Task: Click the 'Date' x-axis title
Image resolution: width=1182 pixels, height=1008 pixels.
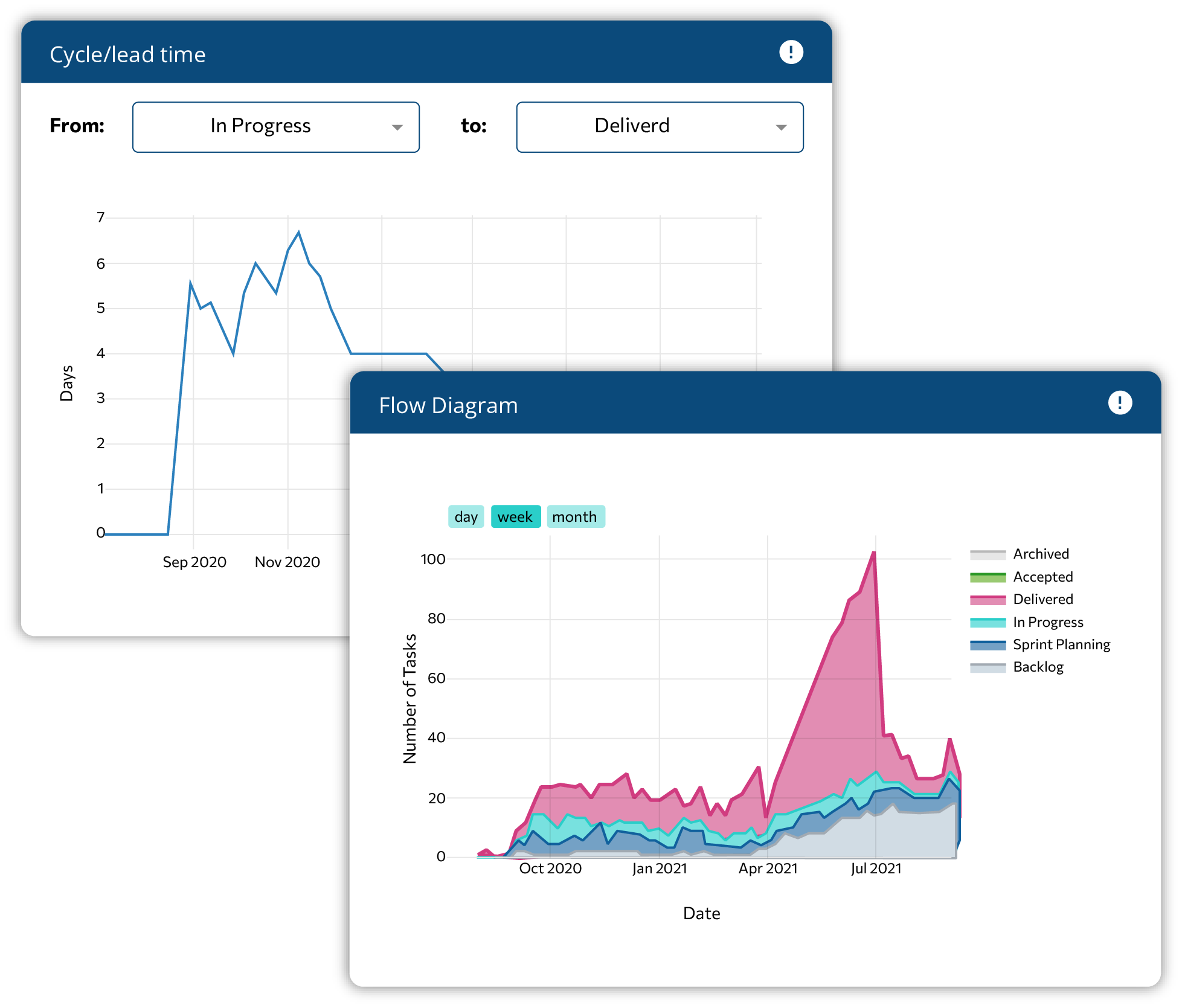Action: coord(701,913)
